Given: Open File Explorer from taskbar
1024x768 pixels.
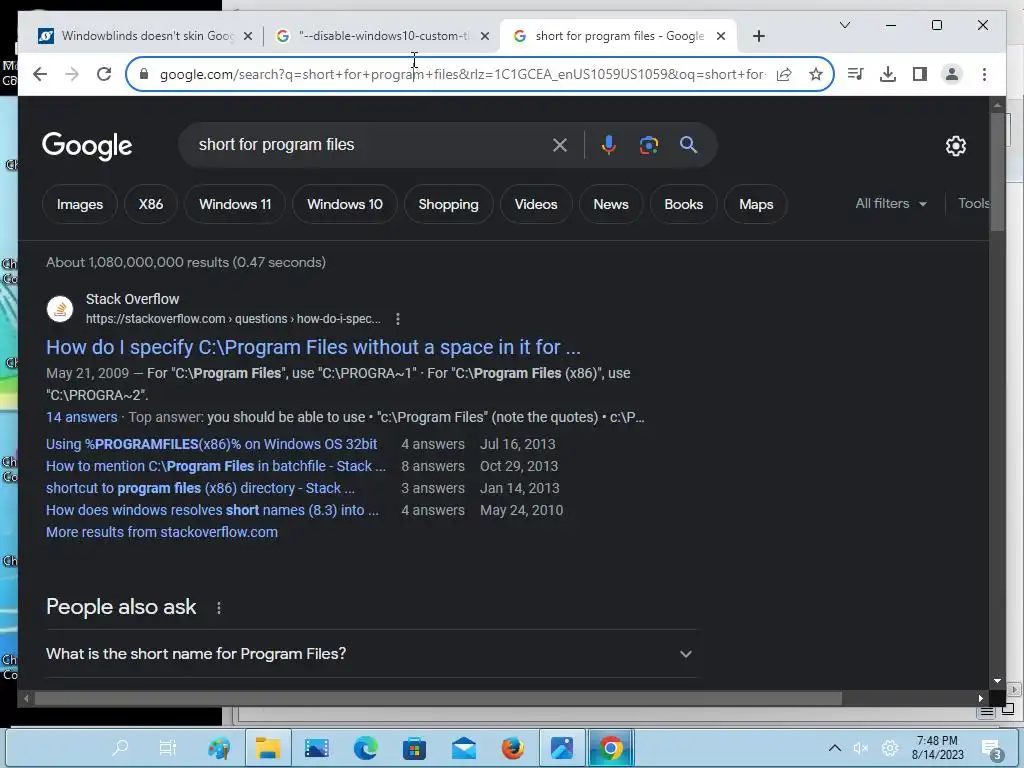Looking at the screenshot, I should tap(268, 748).
